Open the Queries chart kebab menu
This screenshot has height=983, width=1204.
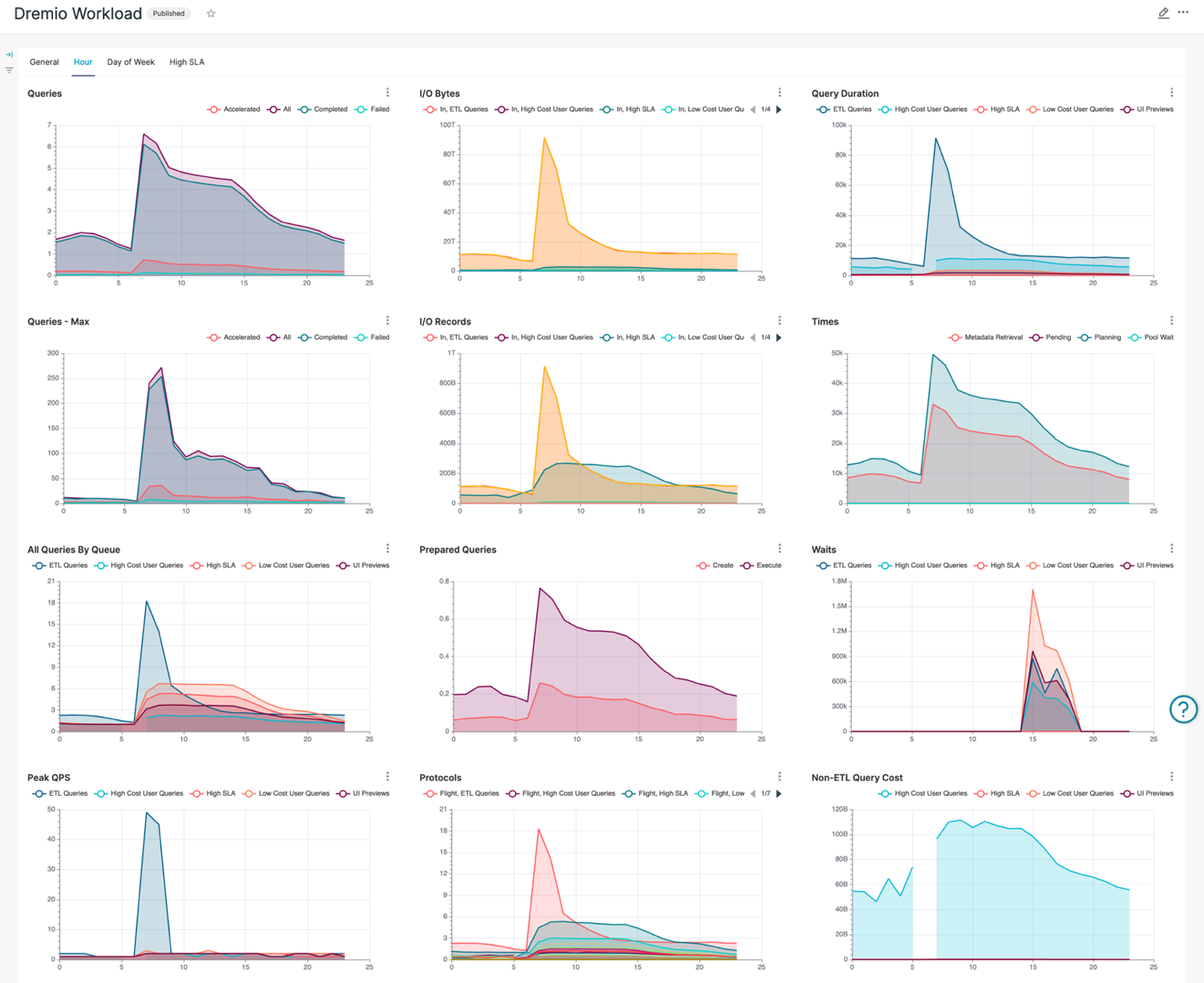(388, 93)
